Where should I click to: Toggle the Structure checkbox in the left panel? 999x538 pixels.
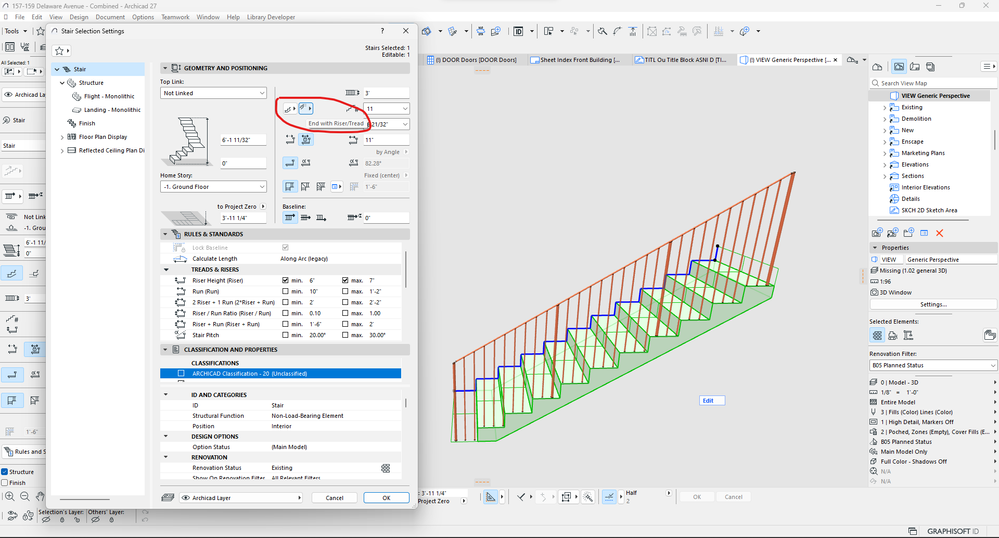pyautogui.click(x=4, y=472)
